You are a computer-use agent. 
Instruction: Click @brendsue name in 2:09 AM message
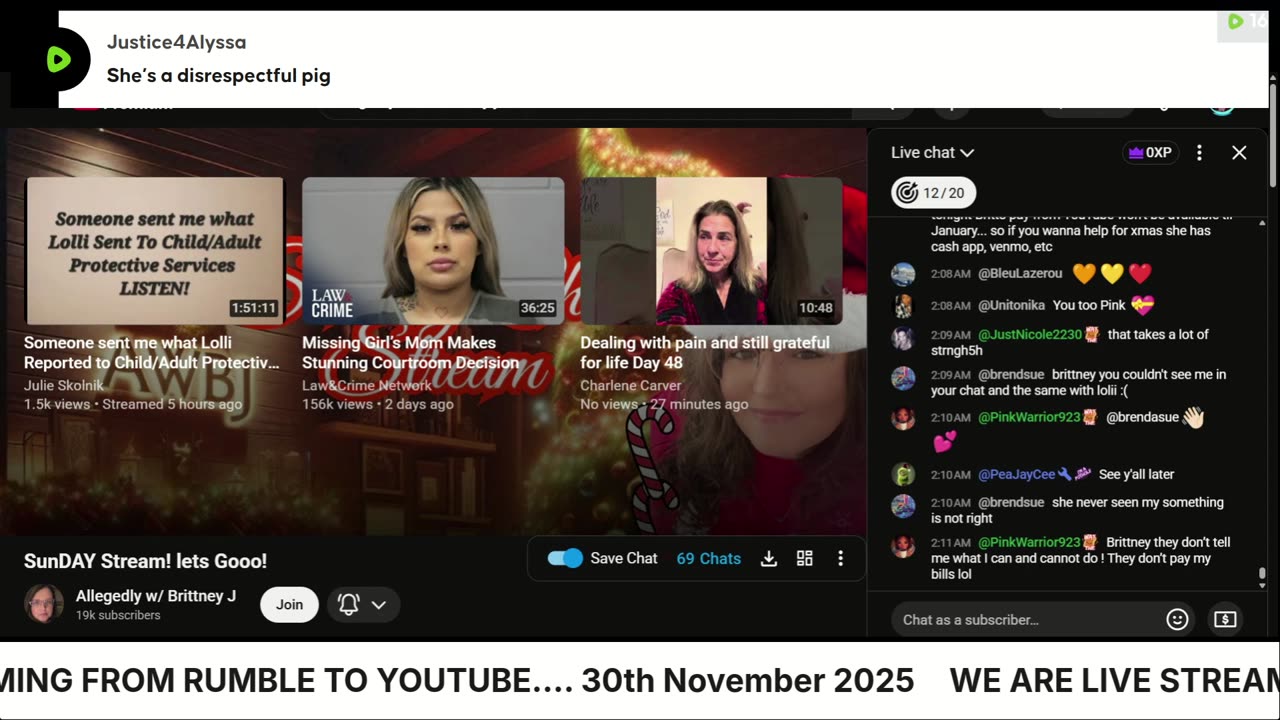click(x=1011, y=374)
